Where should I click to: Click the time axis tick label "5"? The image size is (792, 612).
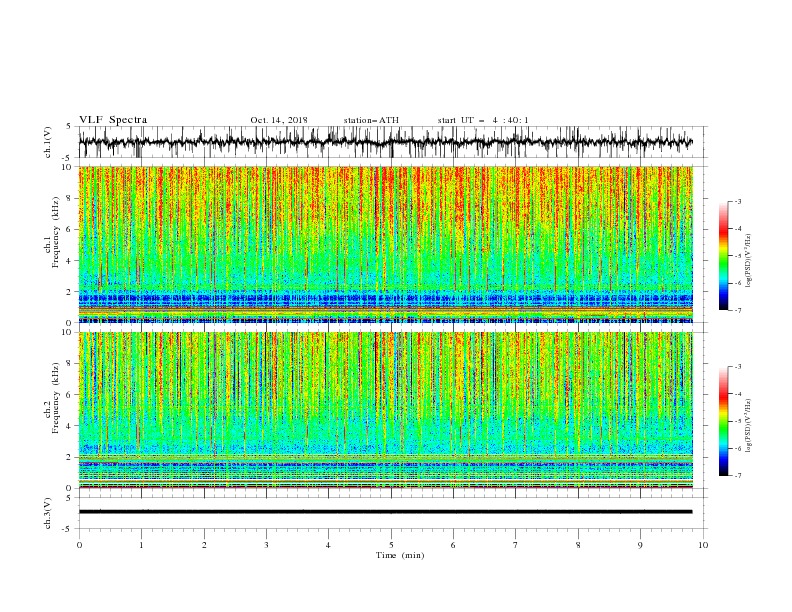(391, 545)
